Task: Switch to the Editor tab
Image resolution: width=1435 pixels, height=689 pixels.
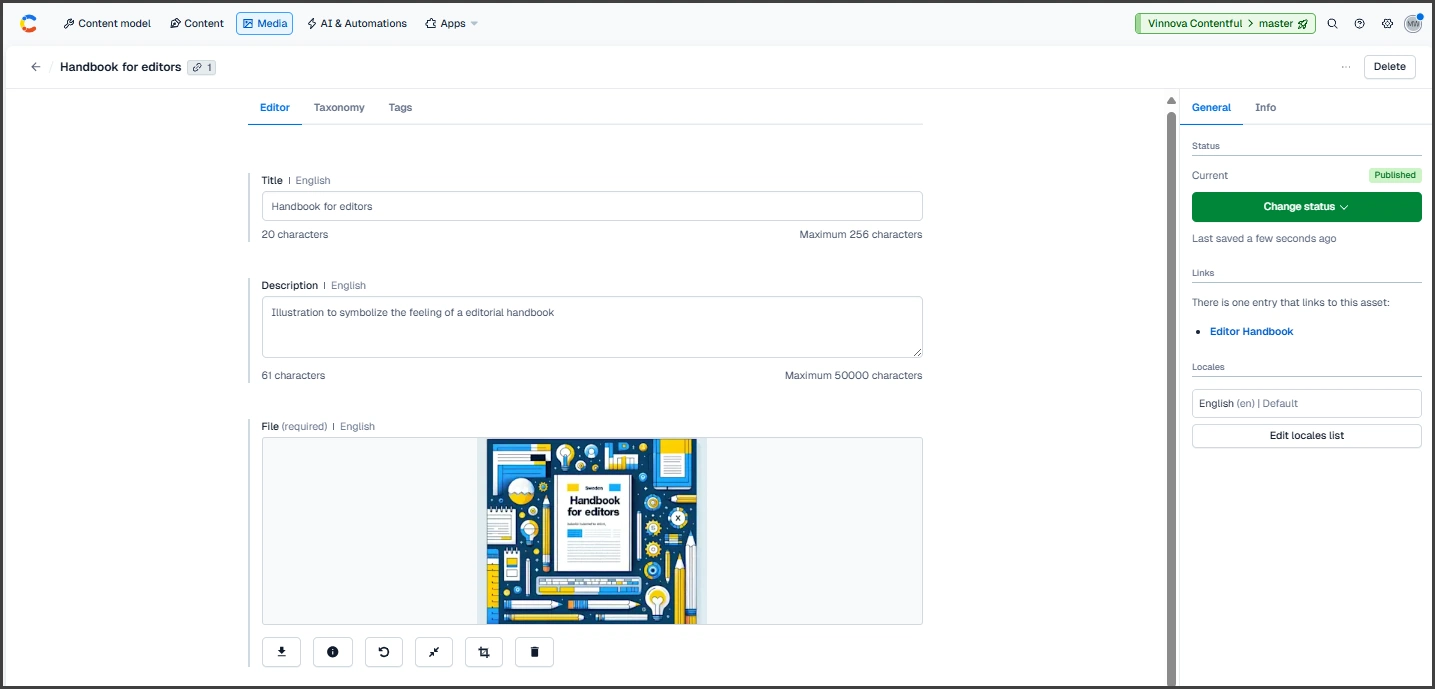Action: pos(275,107)
